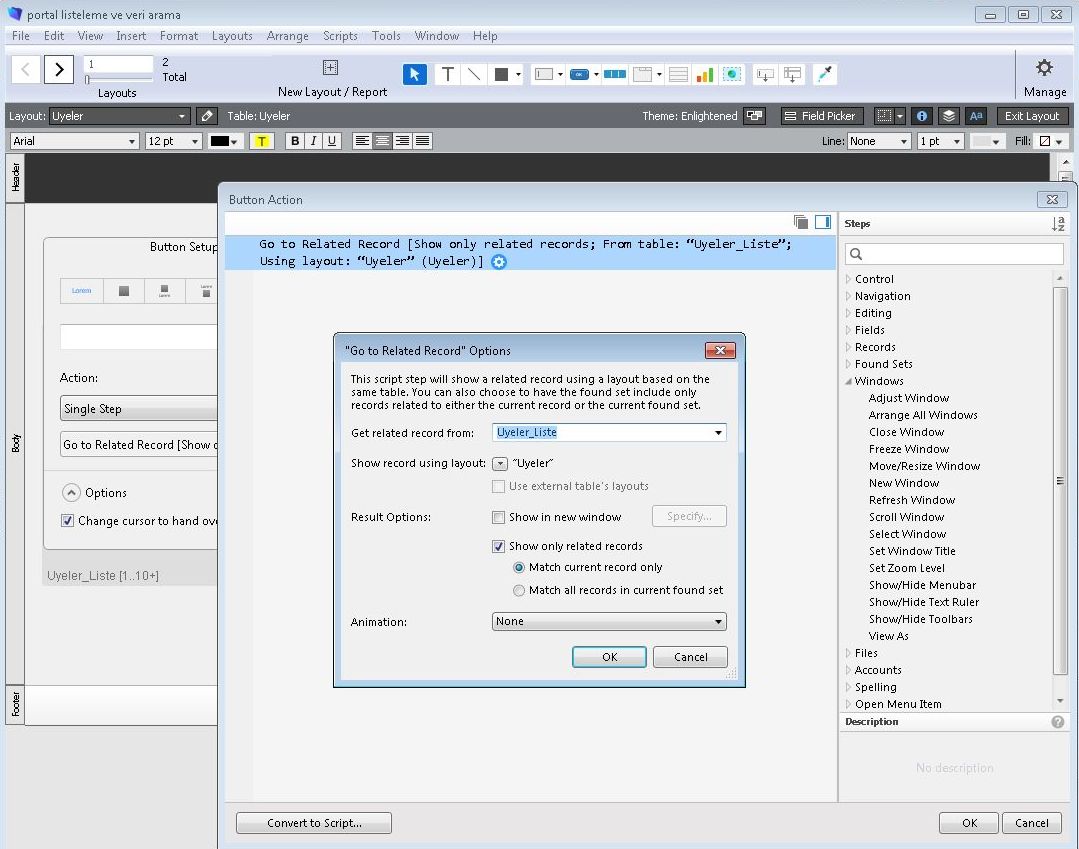Select Match all records in current found set
The image size is (1079, 849).
coord(519,590)
